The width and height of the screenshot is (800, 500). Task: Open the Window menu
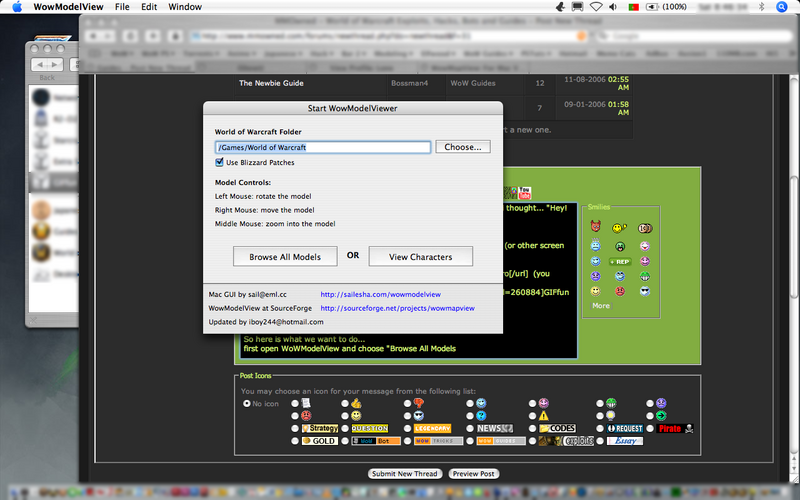click(x=185, y=7)
